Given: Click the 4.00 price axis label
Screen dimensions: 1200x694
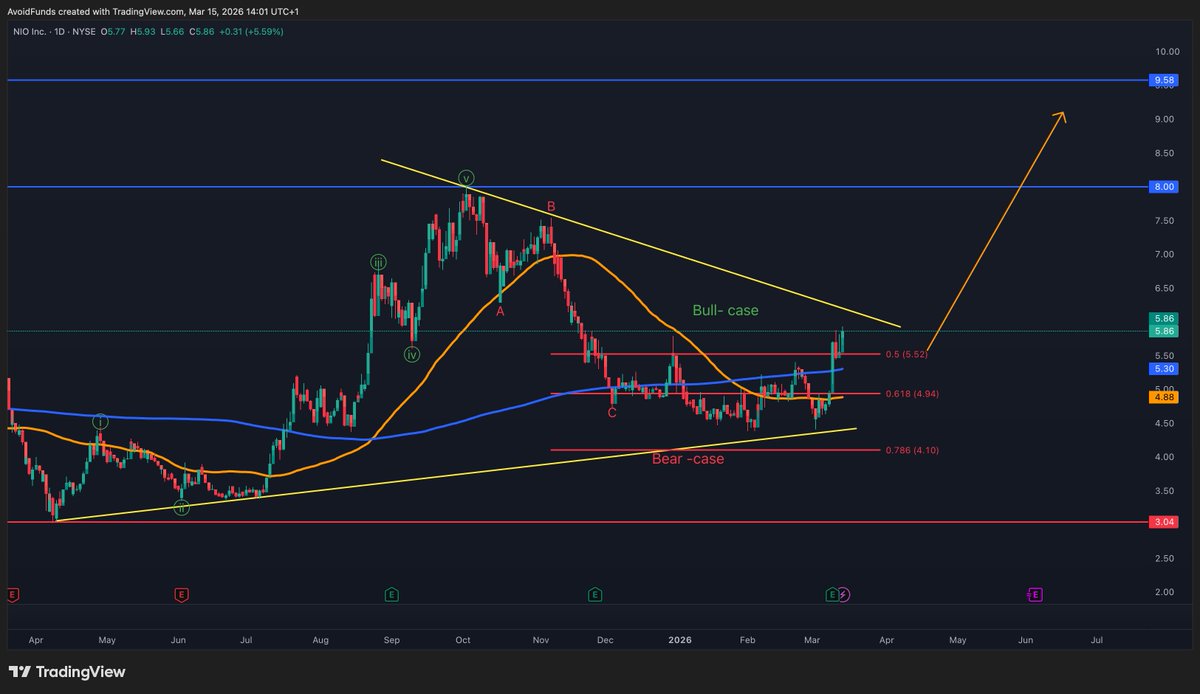Looking at the screenshot, I should click(x=1165, y=457).
